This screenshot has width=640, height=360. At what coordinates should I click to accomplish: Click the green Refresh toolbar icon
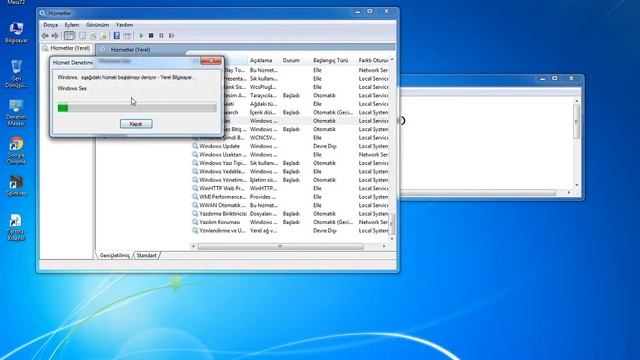click(93, 36)
